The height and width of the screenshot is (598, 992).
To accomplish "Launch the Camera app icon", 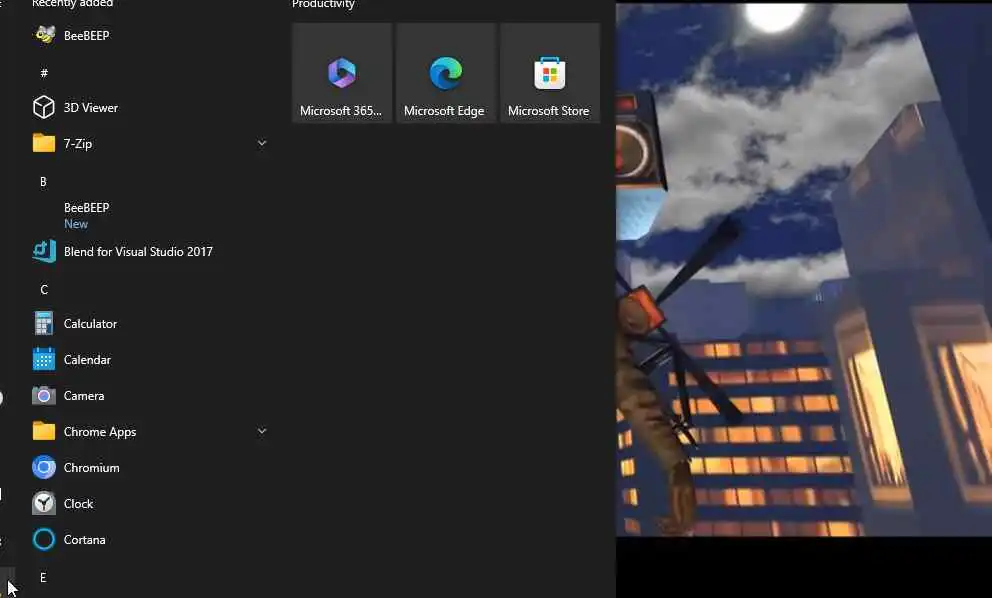I will click(x=44, y=396).
